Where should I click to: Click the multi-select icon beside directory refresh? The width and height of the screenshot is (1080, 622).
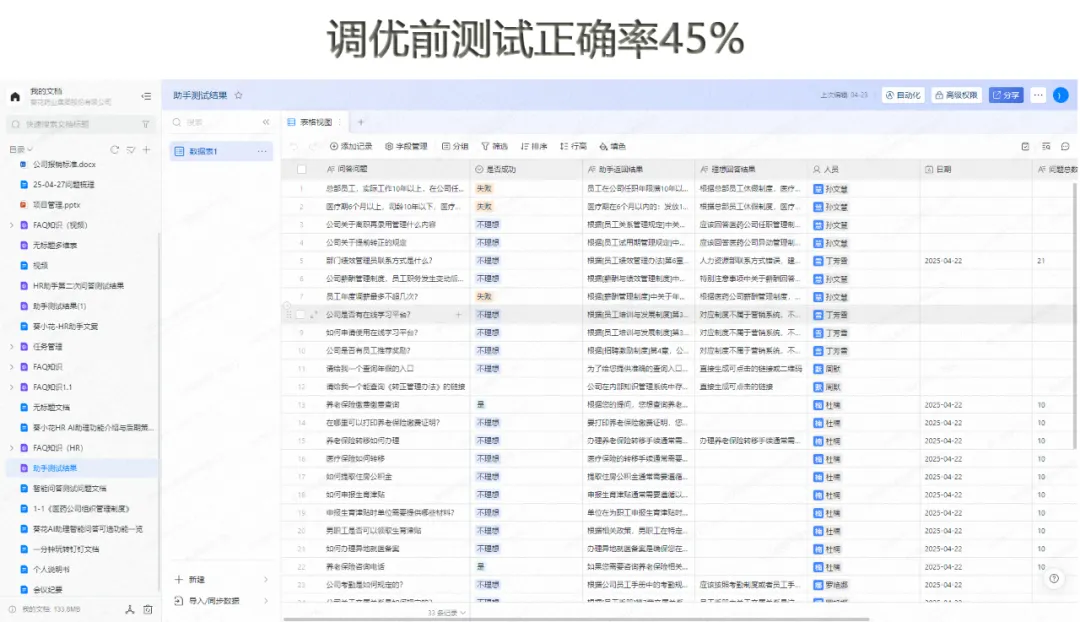coord(131,149)
